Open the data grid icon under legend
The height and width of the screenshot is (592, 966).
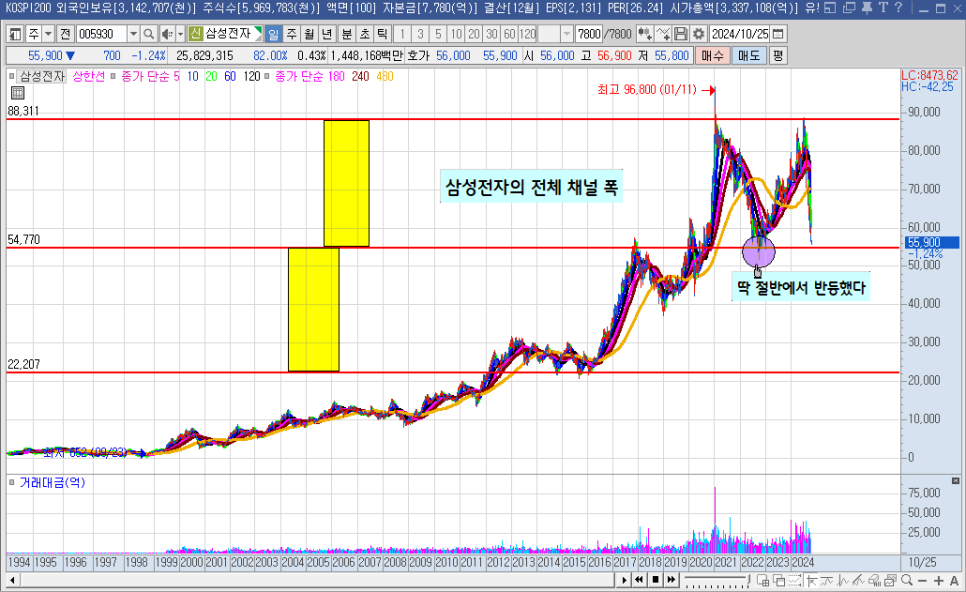[x=17, y=93]
